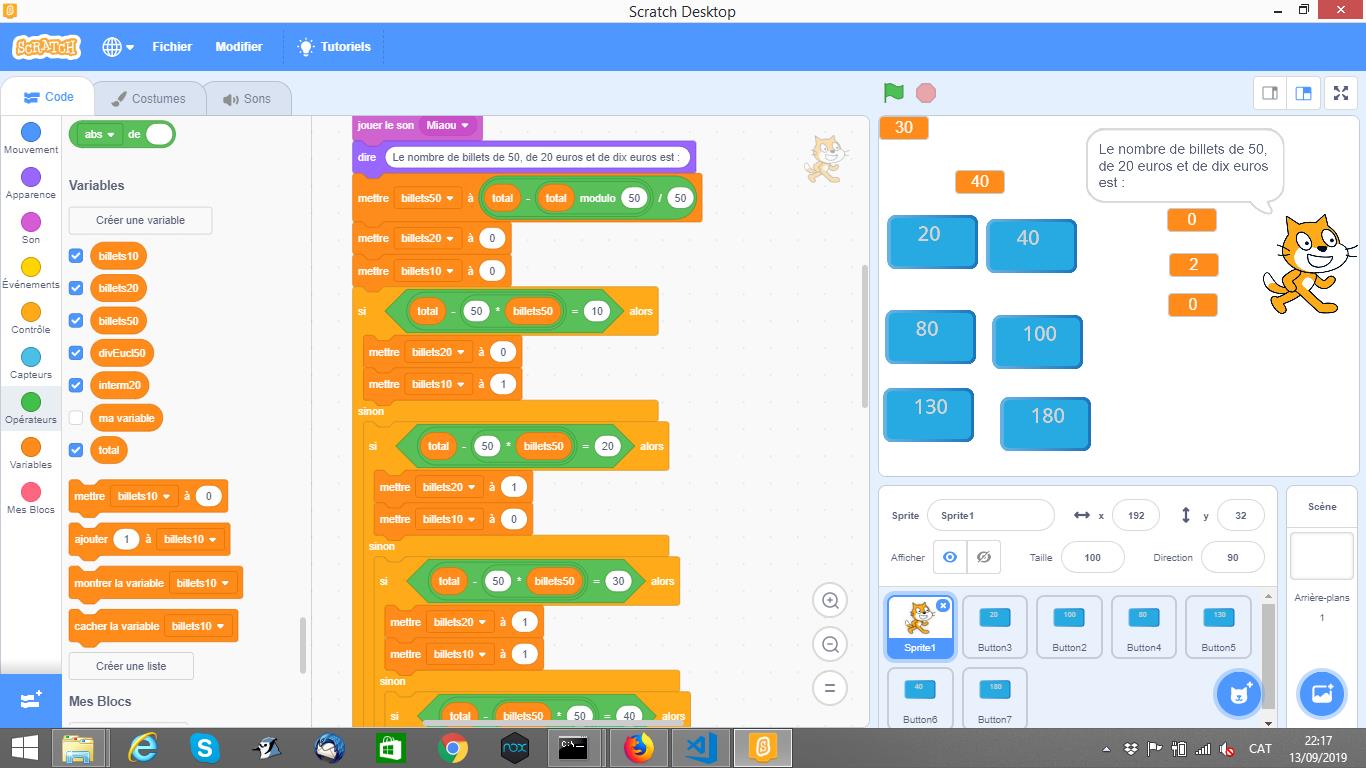Enter full screen presentation mode
1366x768 pixels.
[x=1340, y=92]
